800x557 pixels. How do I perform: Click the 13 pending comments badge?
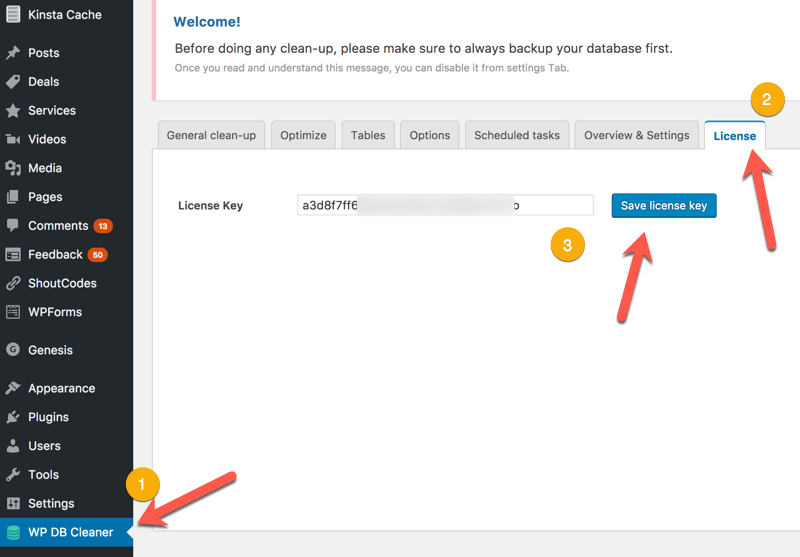pyautogui.click(x=103, y=226)
